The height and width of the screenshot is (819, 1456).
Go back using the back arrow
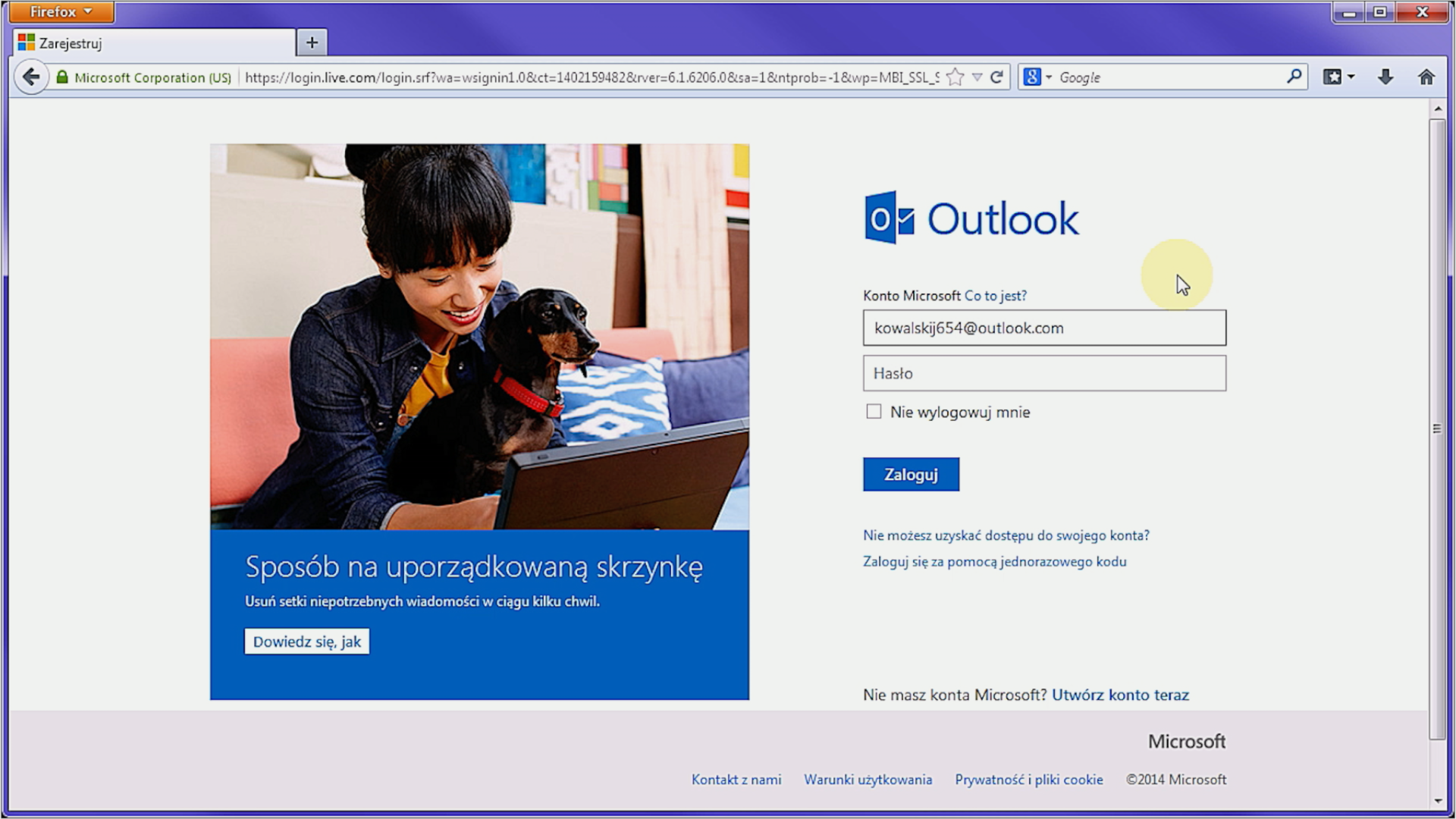pyautogui.click(x=31, y=77)
